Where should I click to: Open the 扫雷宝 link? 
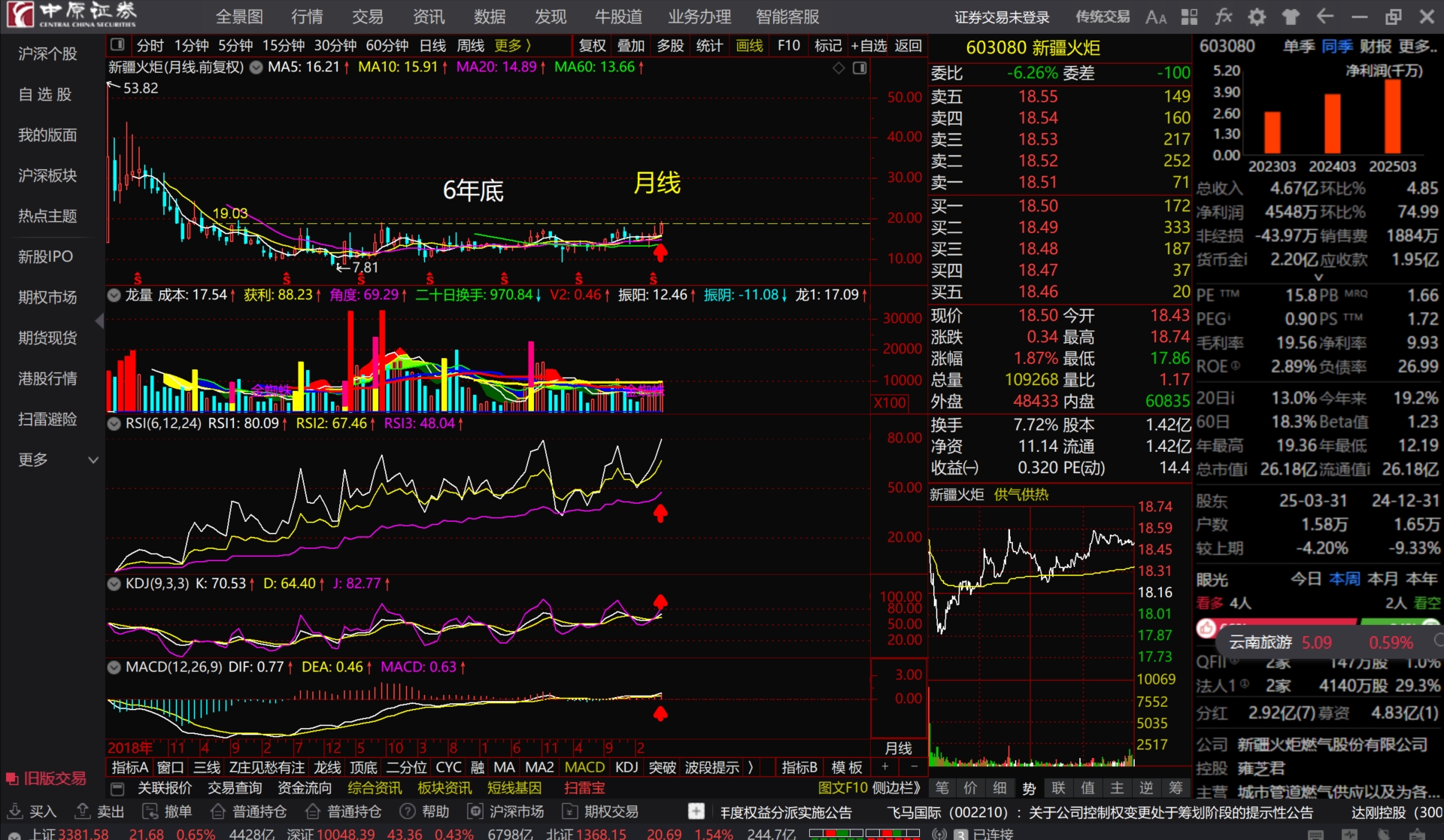click(584, 788)
